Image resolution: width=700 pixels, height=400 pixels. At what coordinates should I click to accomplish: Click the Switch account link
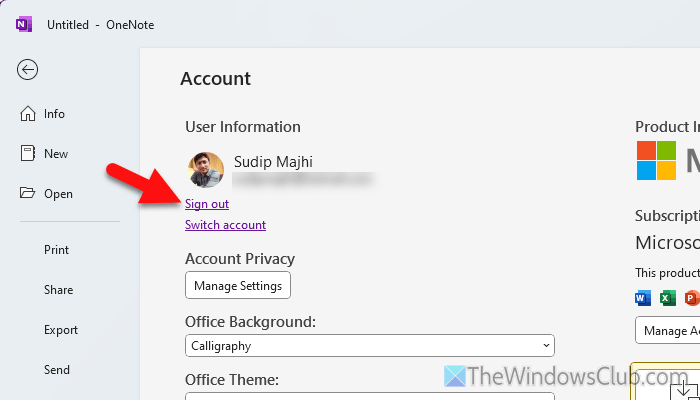point(225,225)
